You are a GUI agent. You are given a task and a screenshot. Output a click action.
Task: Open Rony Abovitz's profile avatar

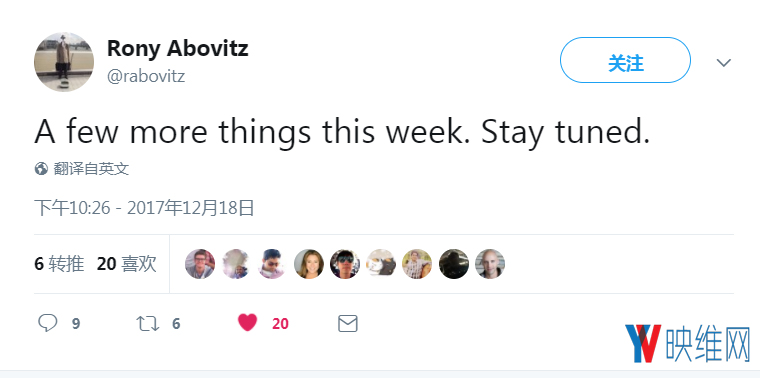pos(63,62)
